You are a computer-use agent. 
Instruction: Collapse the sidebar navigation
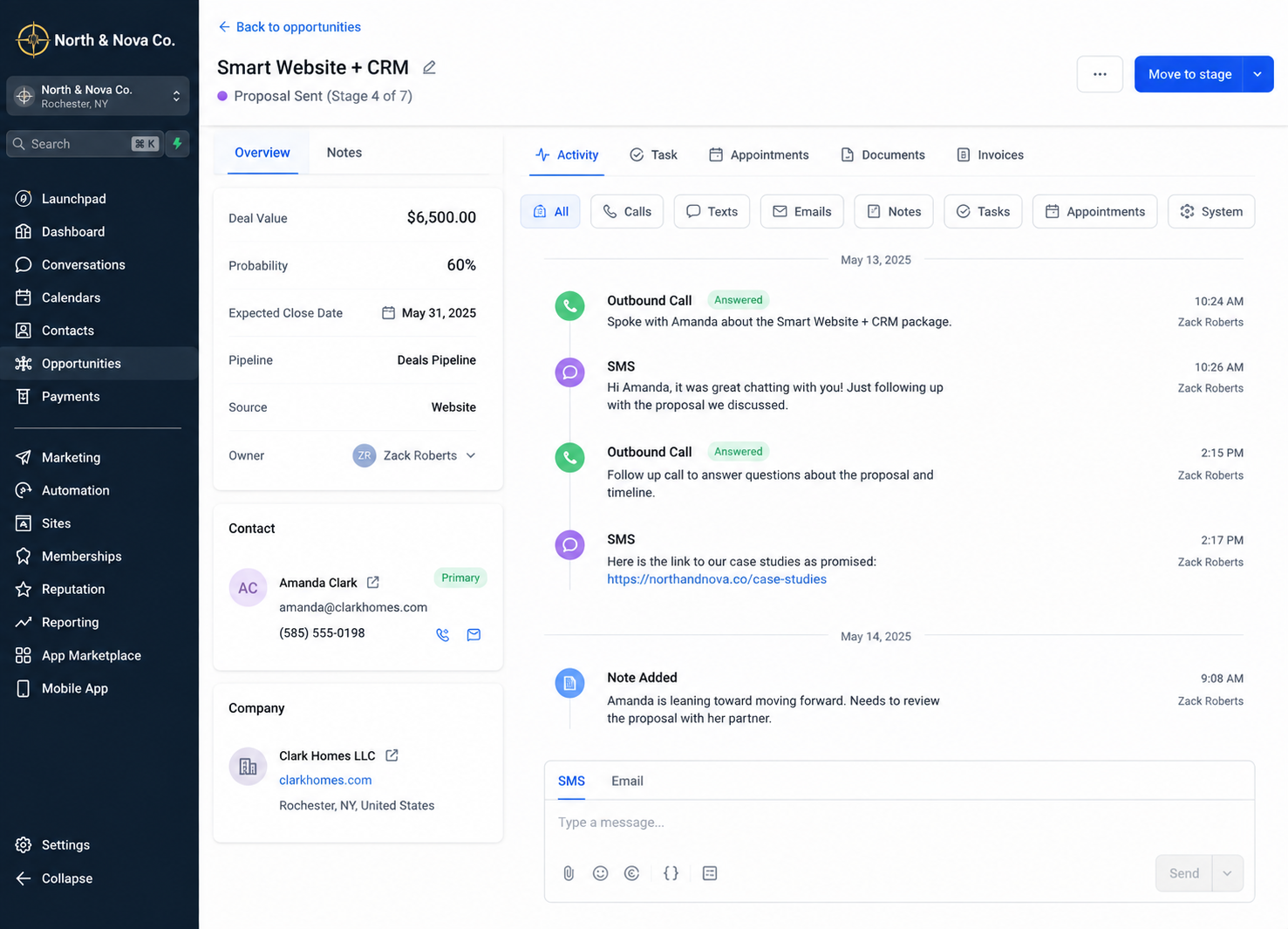pyautogui.click(x=54, y=878)
